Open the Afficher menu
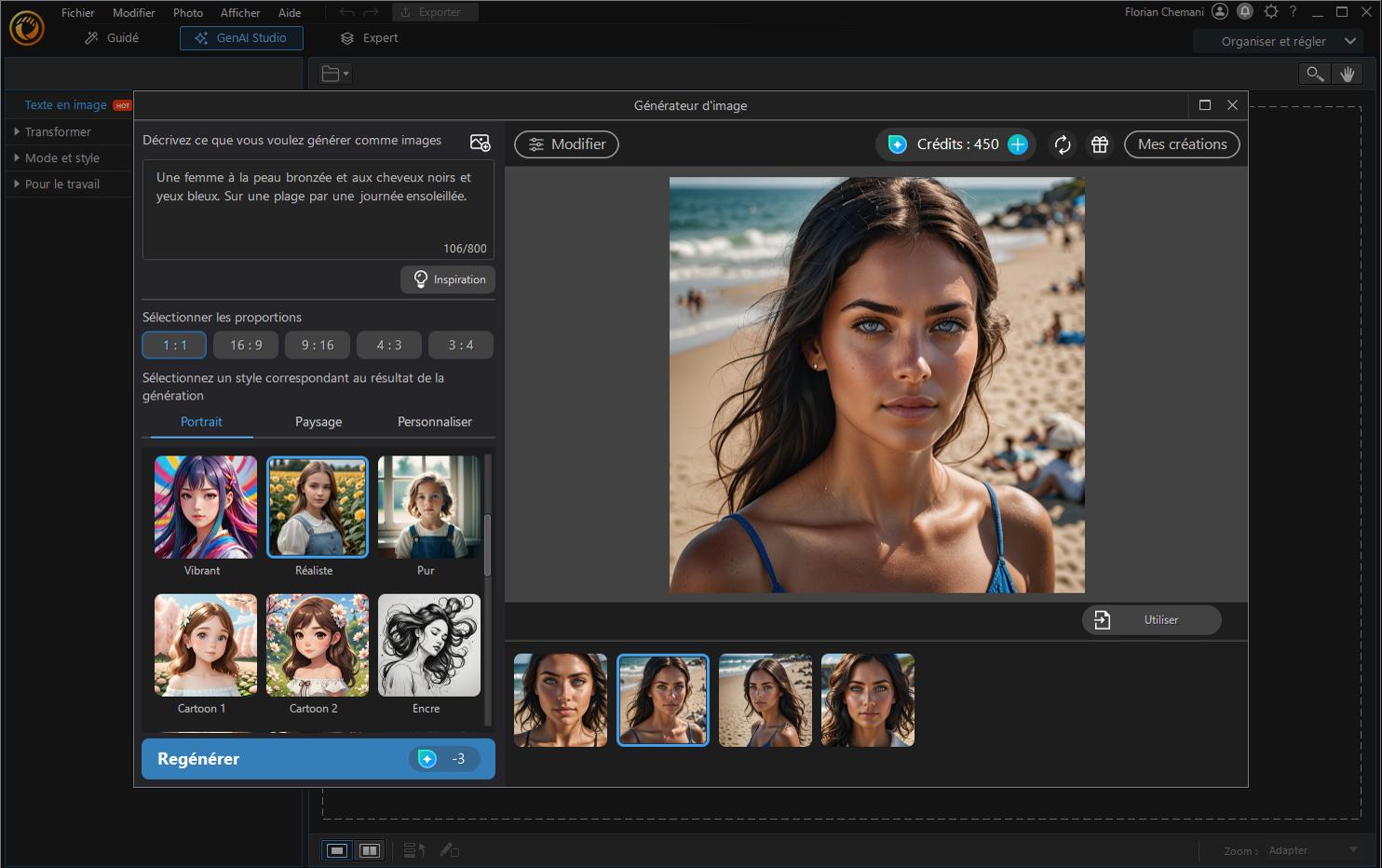 coord(240,13)
